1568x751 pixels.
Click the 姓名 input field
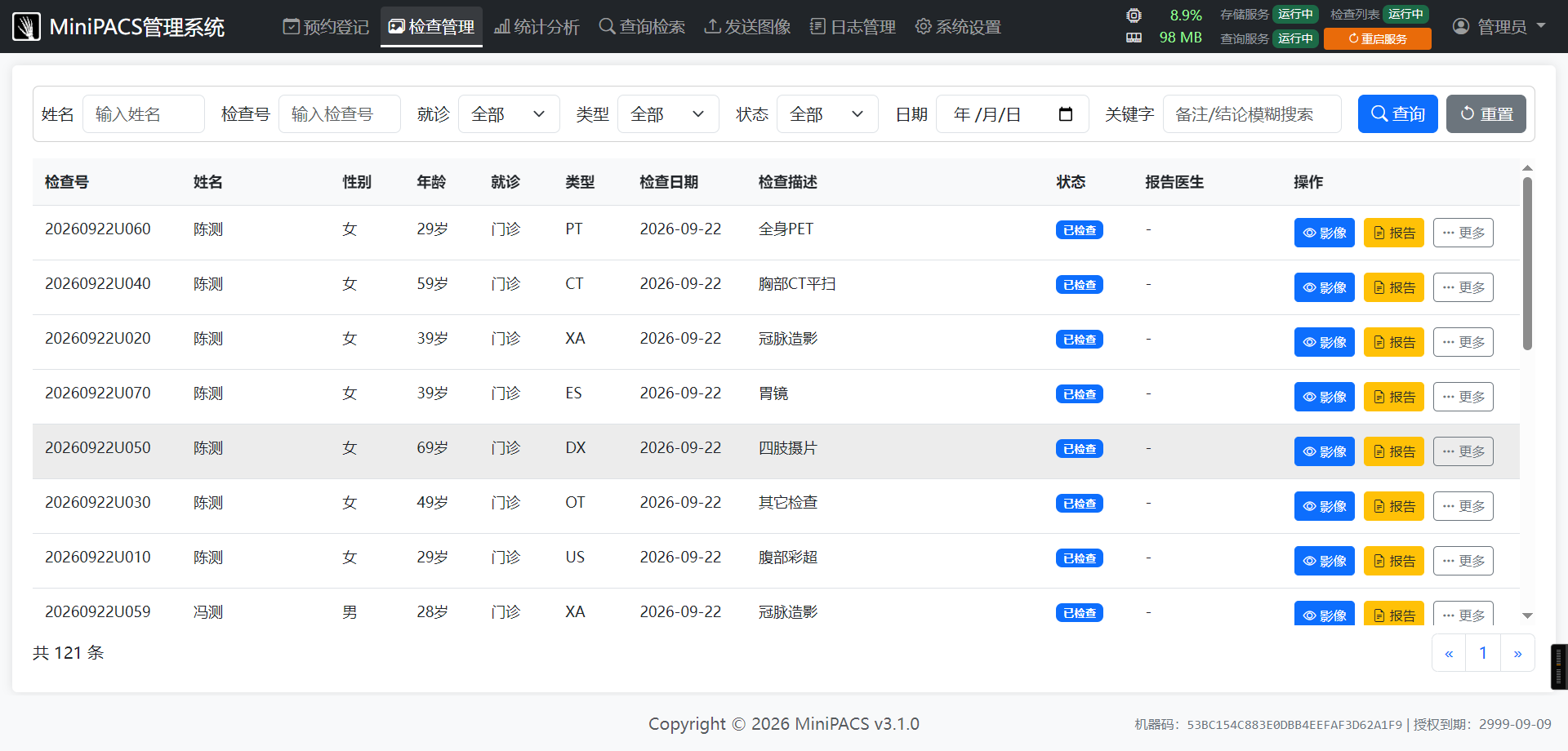coord(144,114)
